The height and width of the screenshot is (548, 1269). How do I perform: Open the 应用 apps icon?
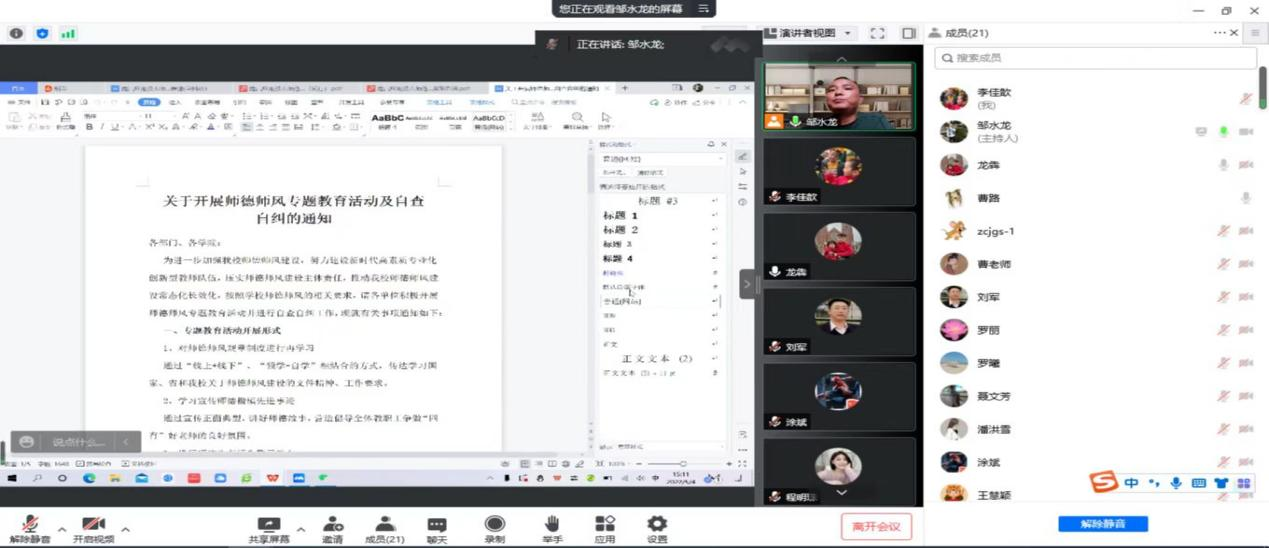pyautogui.click(x=605, y=525)
